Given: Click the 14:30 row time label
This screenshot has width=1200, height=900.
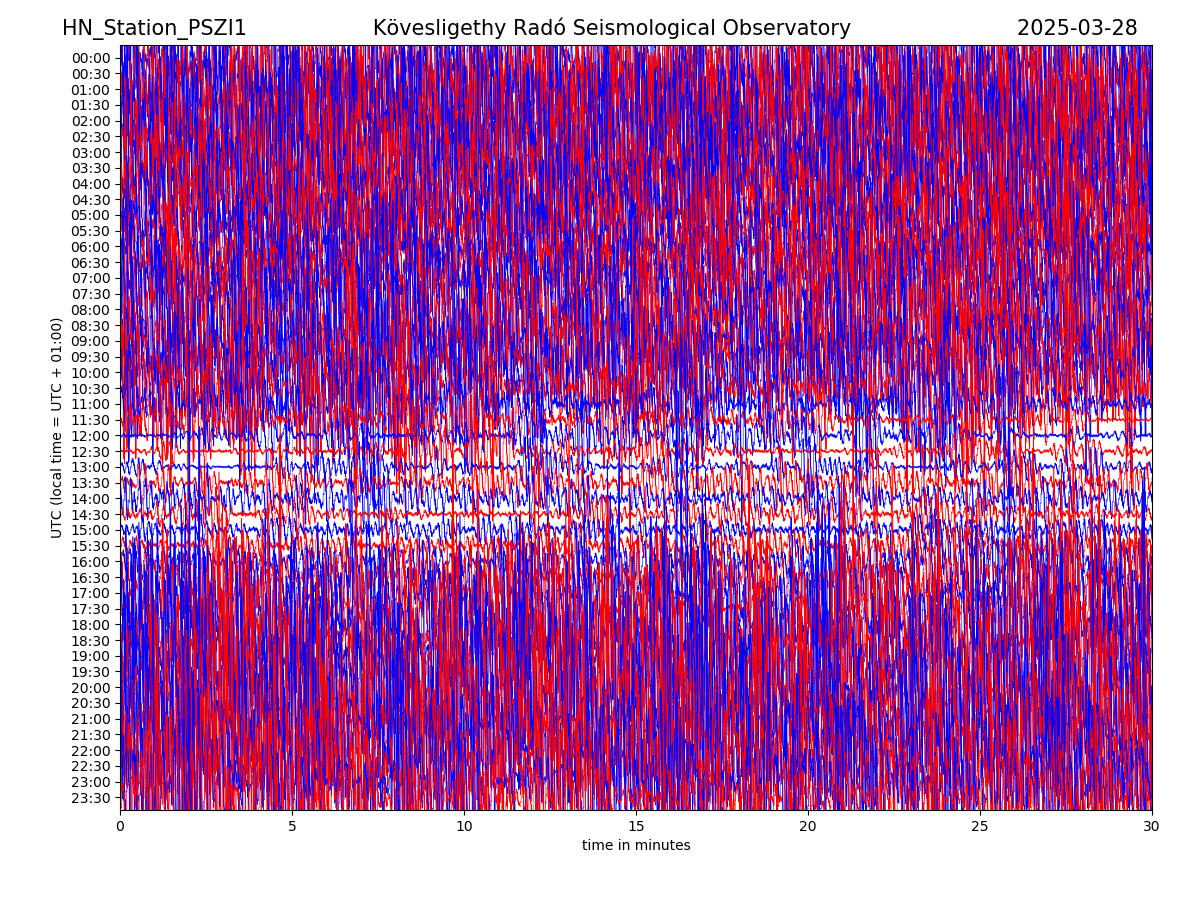Looking at the screenshot, I should (x=91, y=515).
